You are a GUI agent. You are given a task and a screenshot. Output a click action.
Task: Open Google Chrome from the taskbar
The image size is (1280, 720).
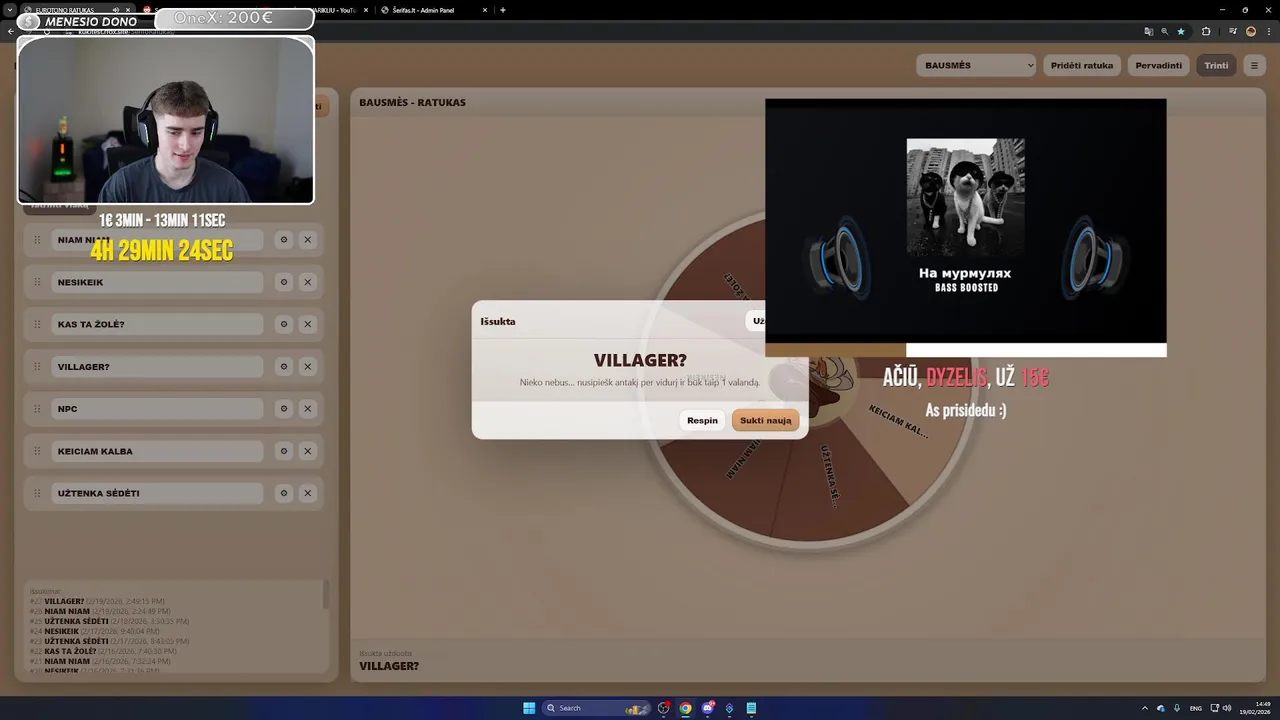pos(685,708)
